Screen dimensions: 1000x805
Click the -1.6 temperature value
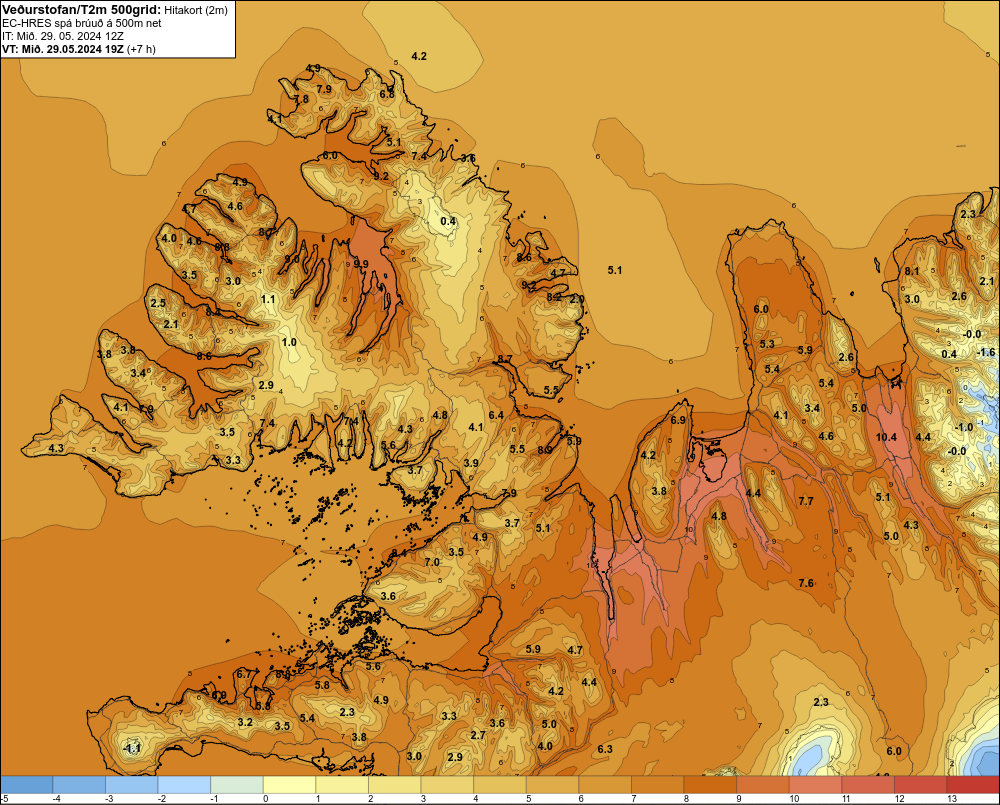[986, 352]
